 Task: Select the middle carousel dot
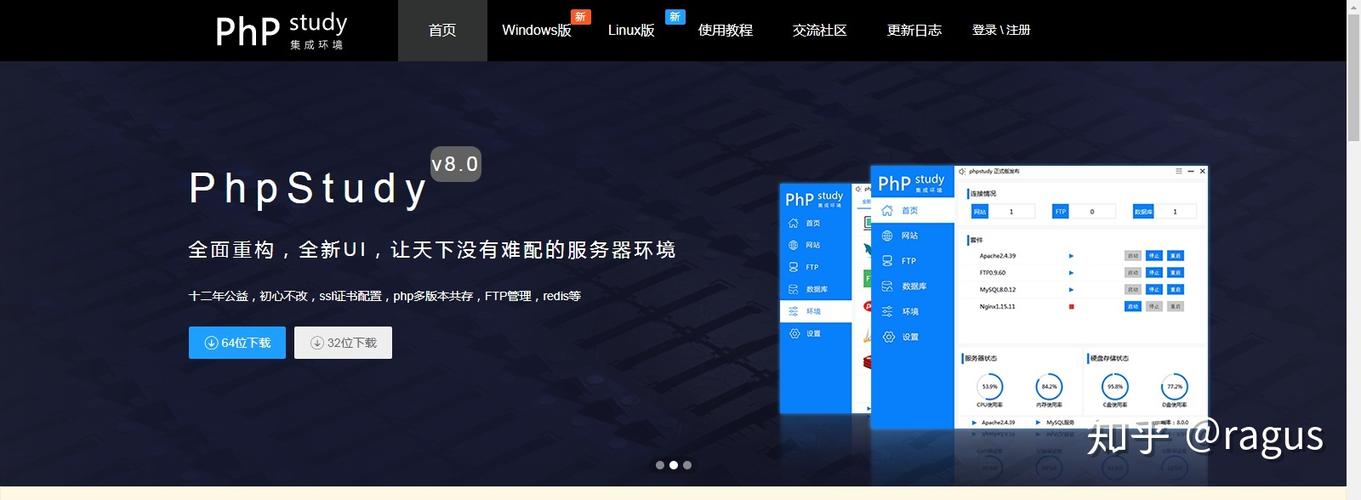673,465
